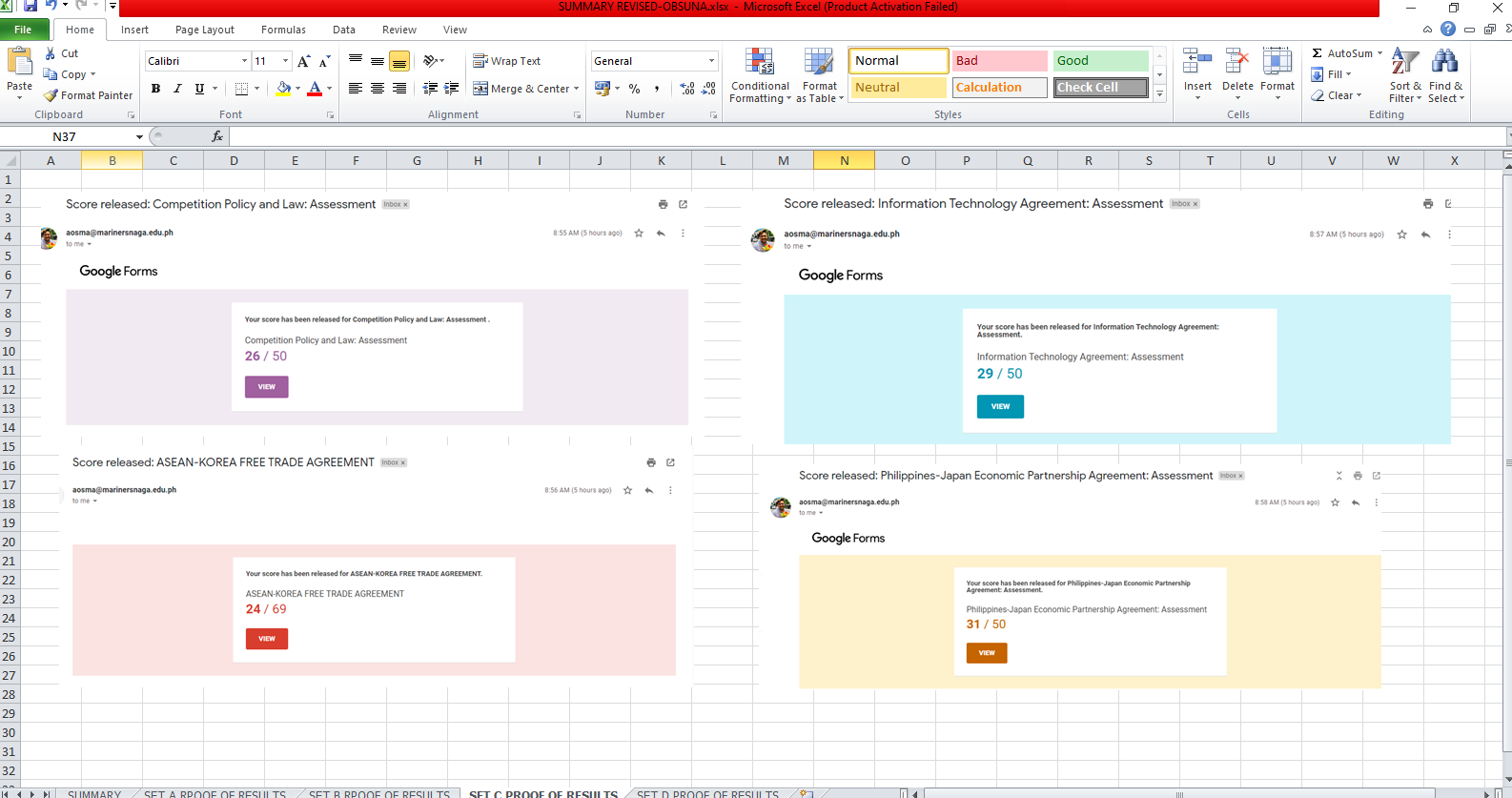This screenshot has width=1512, height=798.
Task: Apply the Neutral cell style
Action: (898, 88)
